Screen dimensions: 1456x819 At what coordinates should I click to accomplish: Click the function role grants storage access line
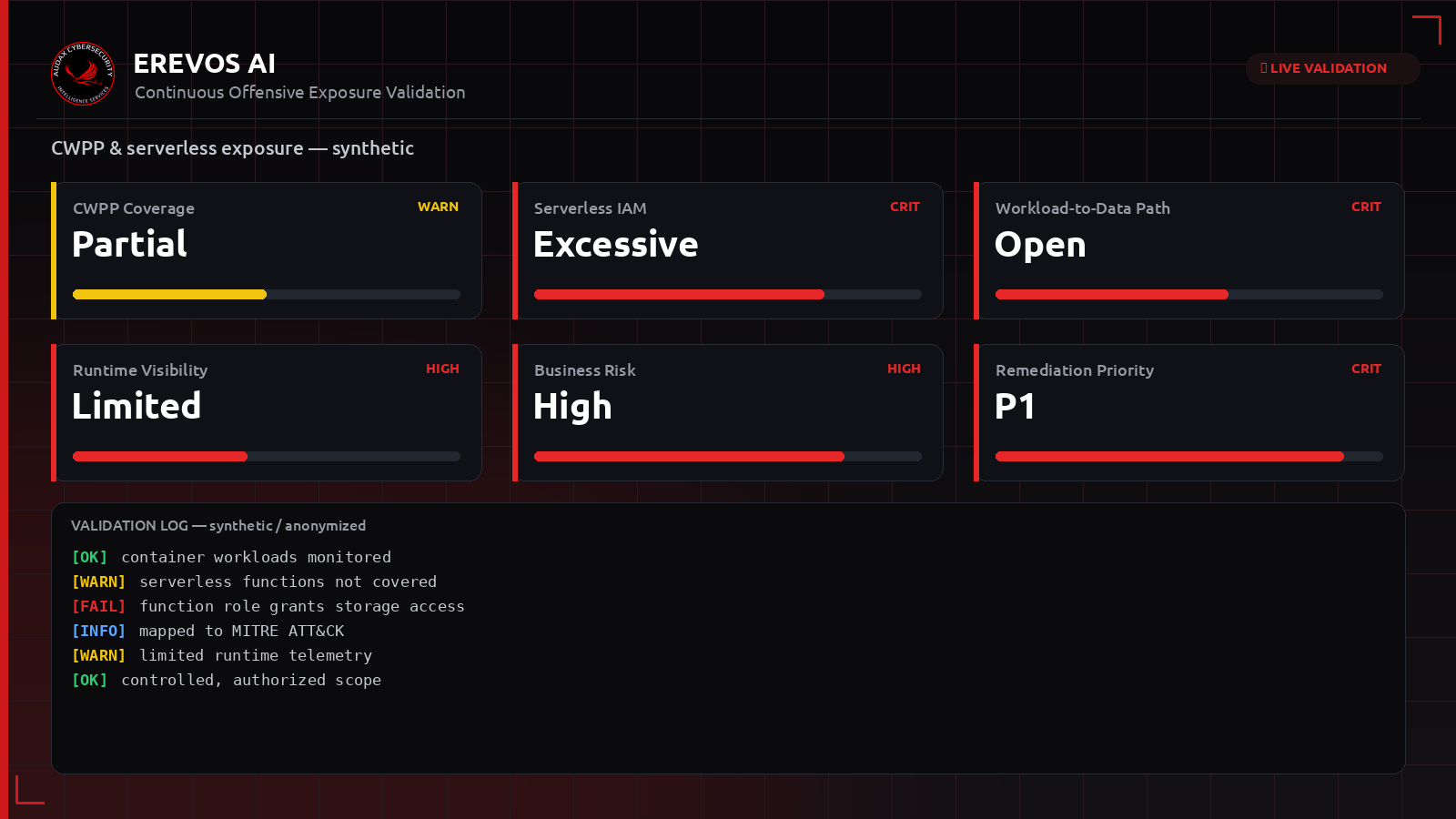(x=268, y=606)
